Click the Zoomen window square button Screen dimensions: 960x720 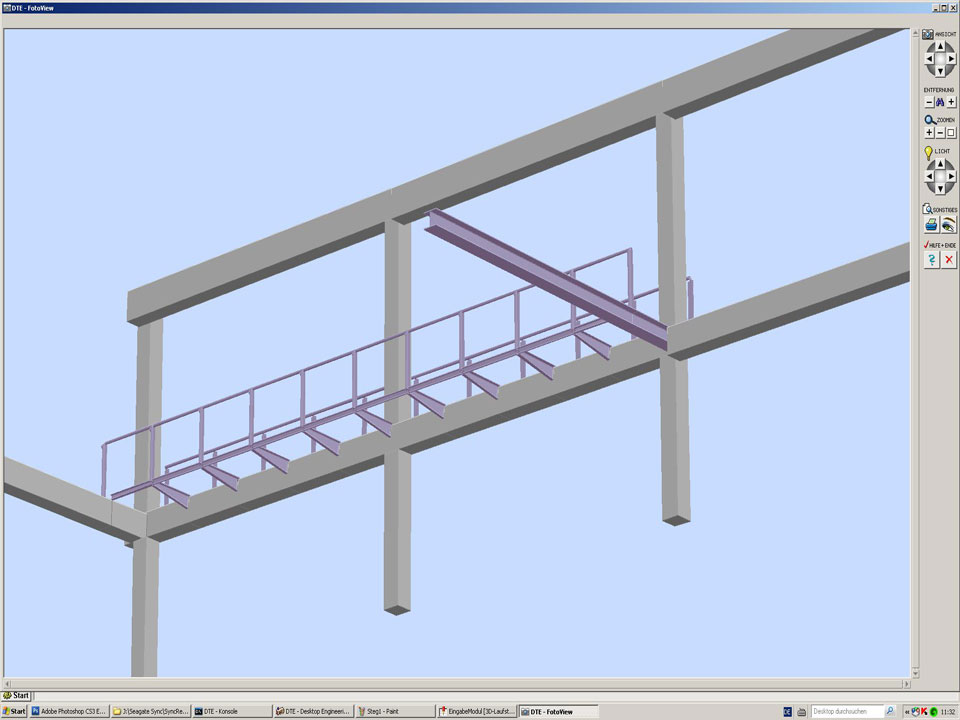[x=951, y=132]
